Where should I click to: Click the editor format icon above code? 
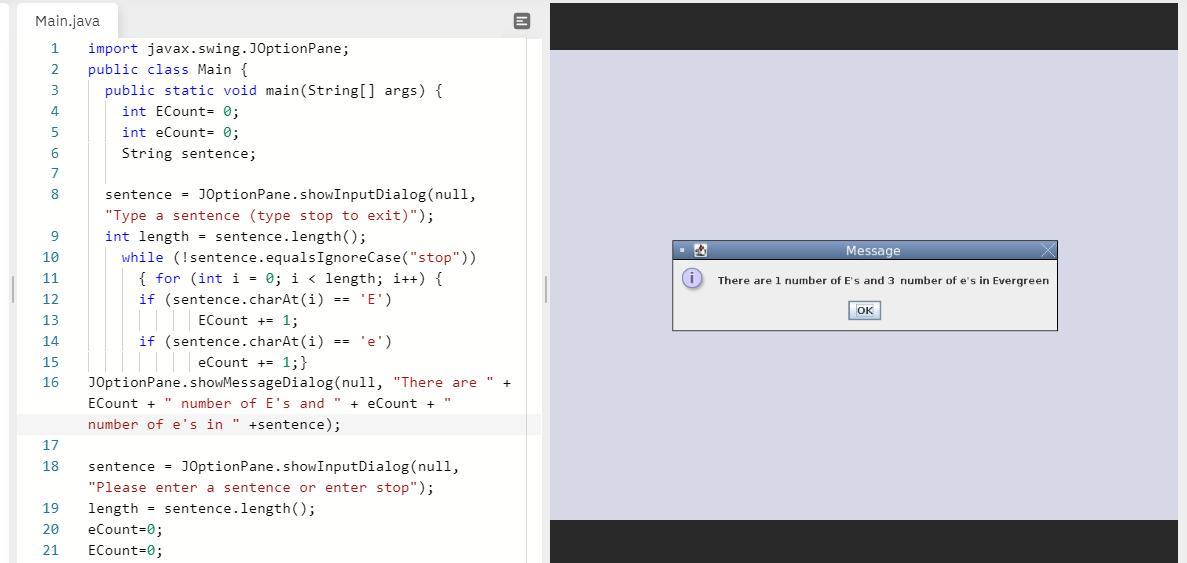pyautogui.click(x=522, y=21)
